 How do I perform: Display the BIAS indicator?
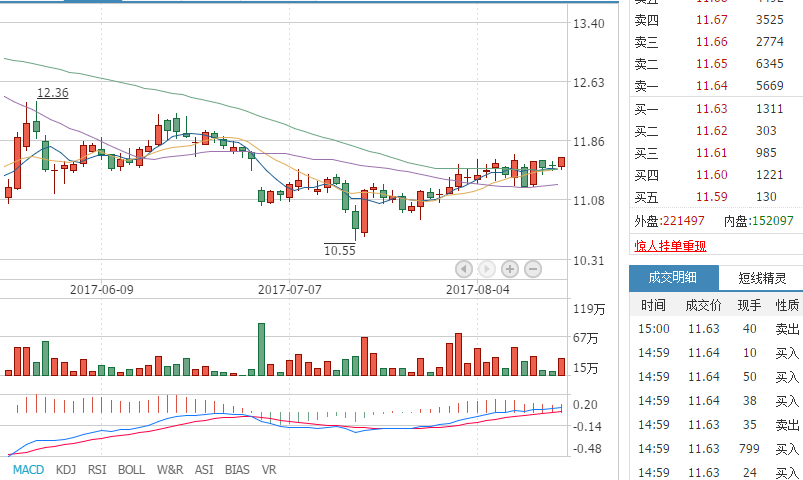(237, 469)
